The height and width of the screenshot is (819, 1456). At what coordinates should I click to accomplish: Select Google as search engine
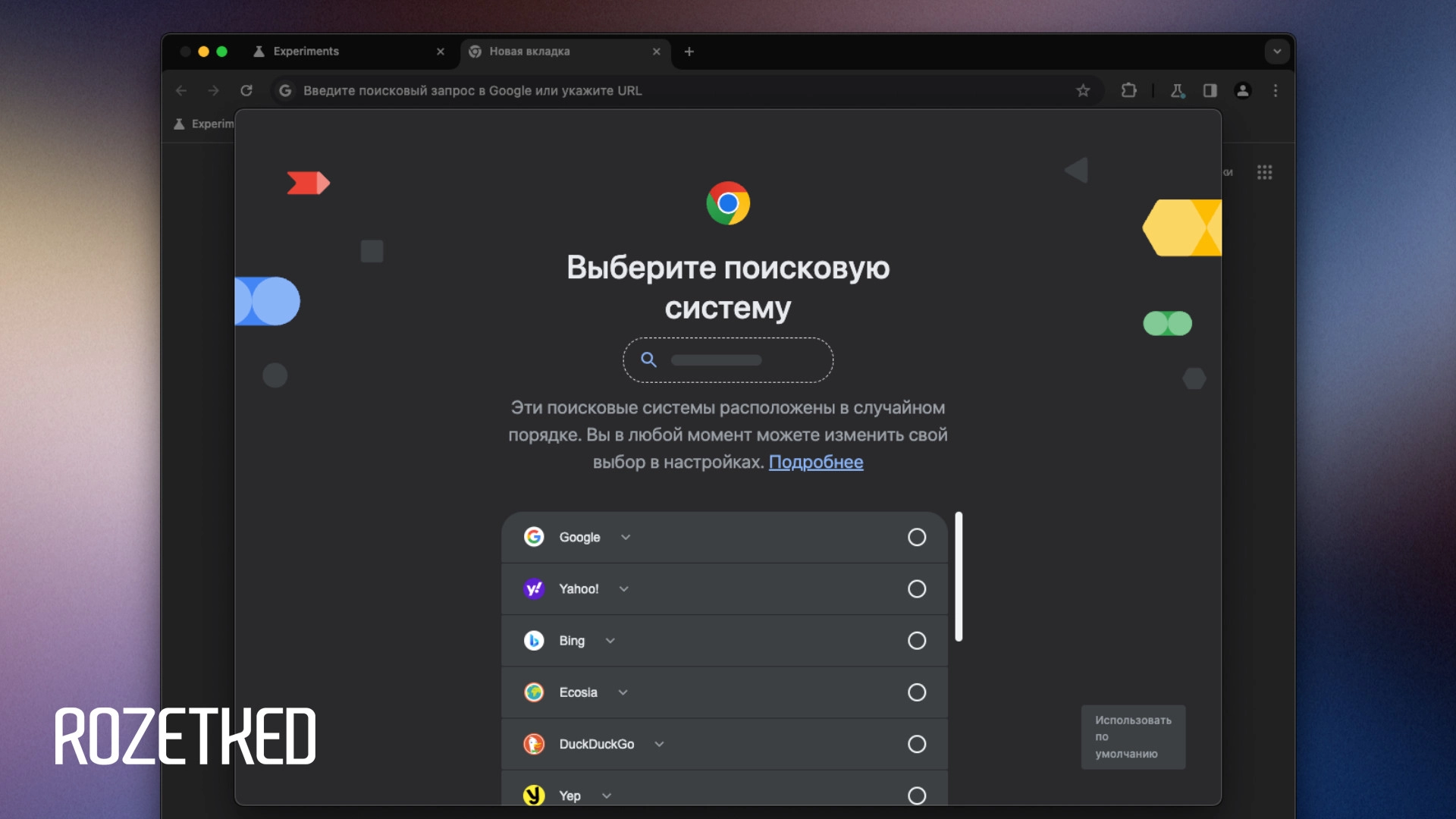(916, 537)
